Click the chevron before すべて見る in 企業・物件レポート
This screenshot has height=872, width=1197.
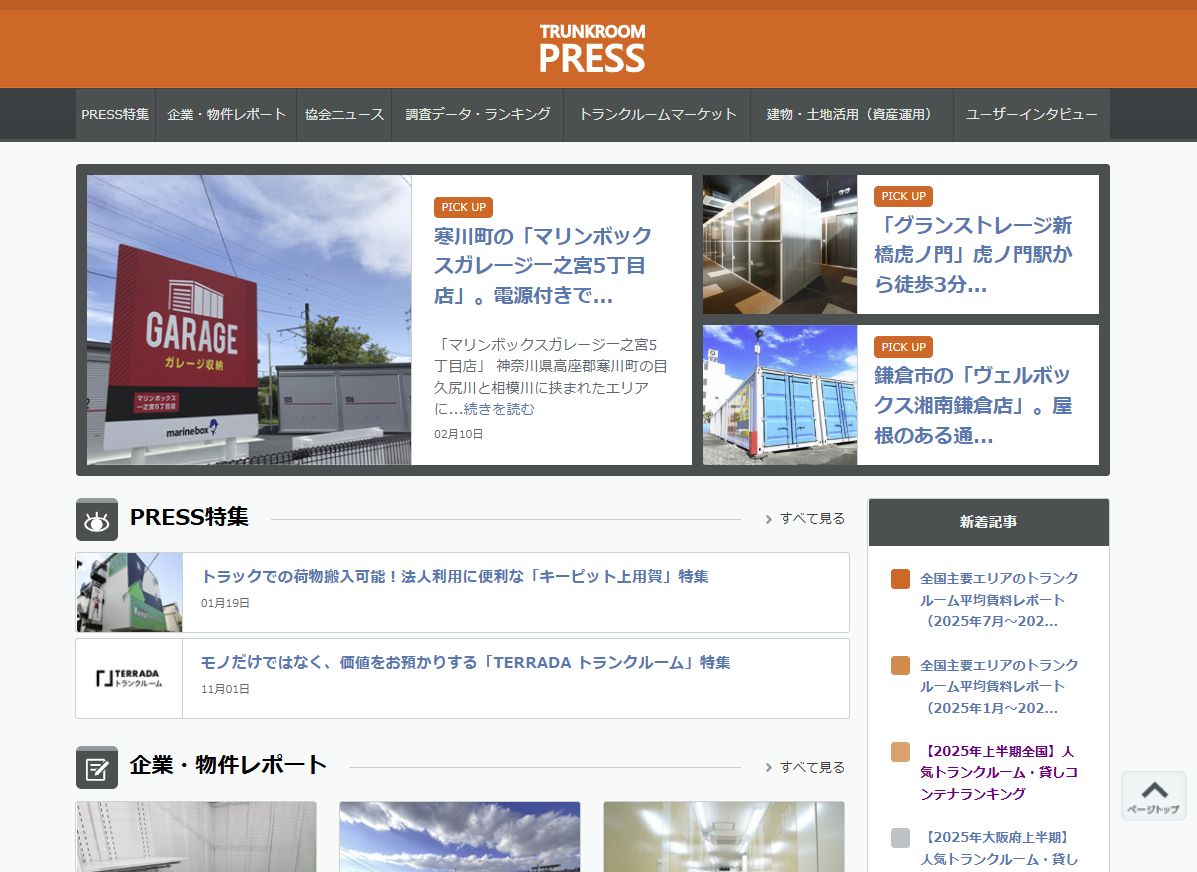769,767
